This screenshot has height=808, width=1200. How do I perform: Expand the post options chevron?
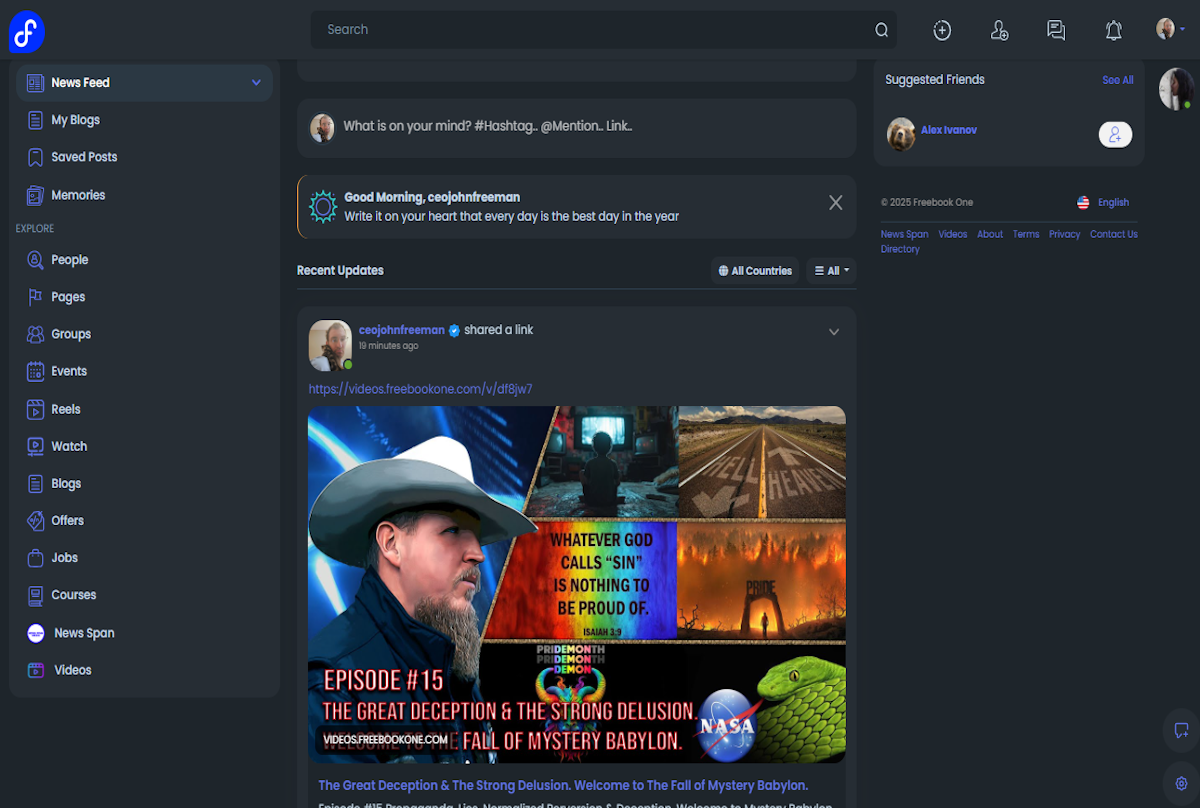click(x=833, y=332)
